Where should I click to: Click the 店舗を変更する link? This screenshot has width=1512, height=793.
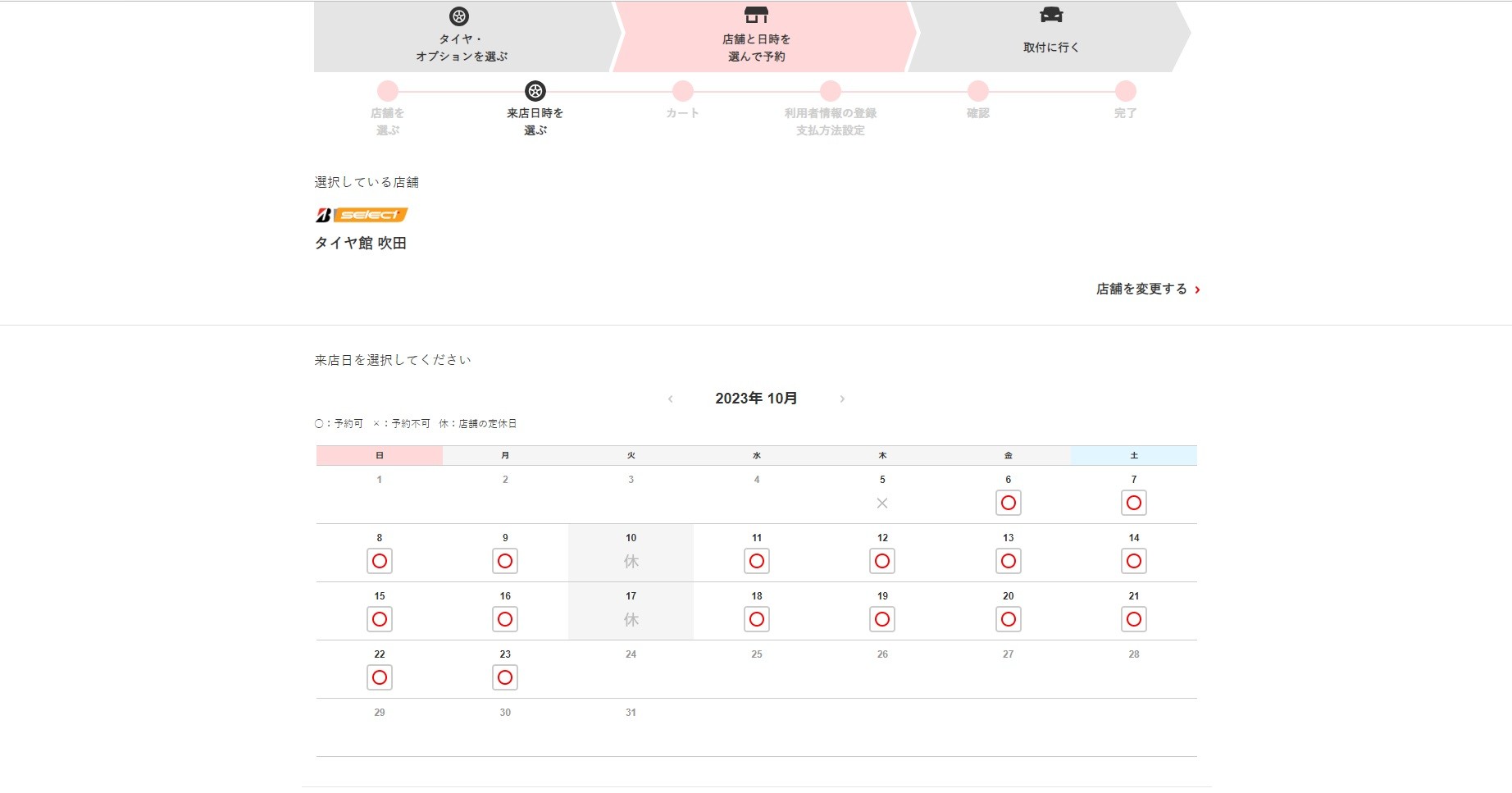(1141, 289)
